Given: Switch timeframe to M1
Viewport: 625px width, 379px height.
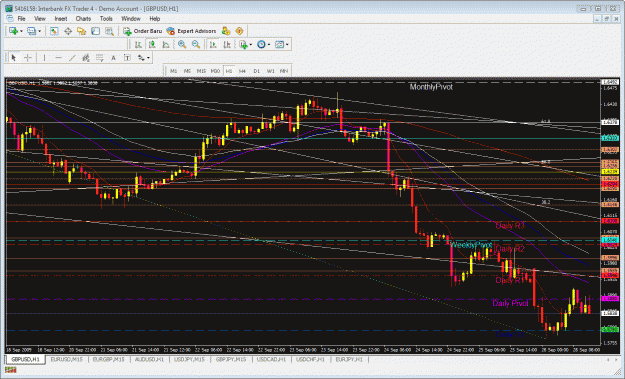Looking at the screenshot, I should pyautogui.click(x=173, y=71).
